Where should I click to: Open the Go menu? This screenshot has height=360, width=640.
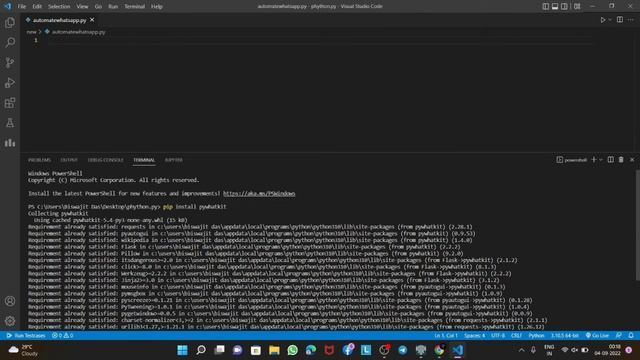pos(98,7)
